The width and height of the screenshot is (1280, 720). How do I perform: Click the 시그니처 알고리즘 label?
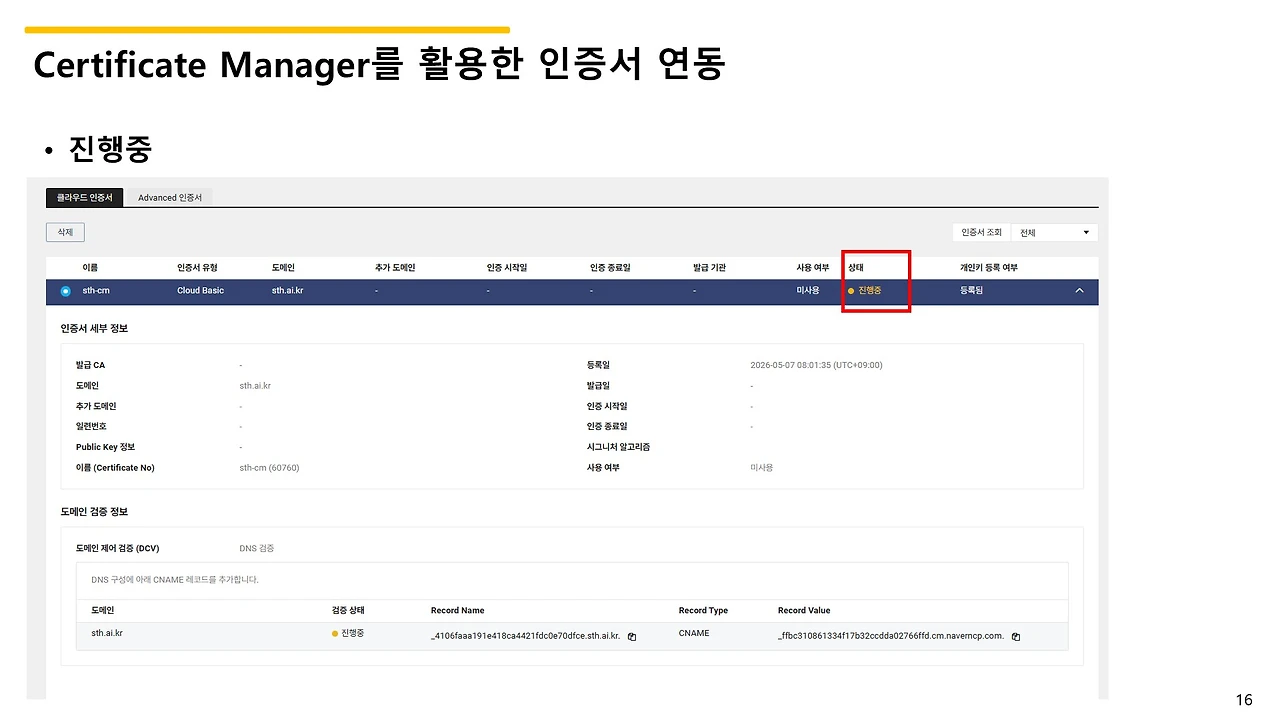pyautogui.click(x=618, y=447)
